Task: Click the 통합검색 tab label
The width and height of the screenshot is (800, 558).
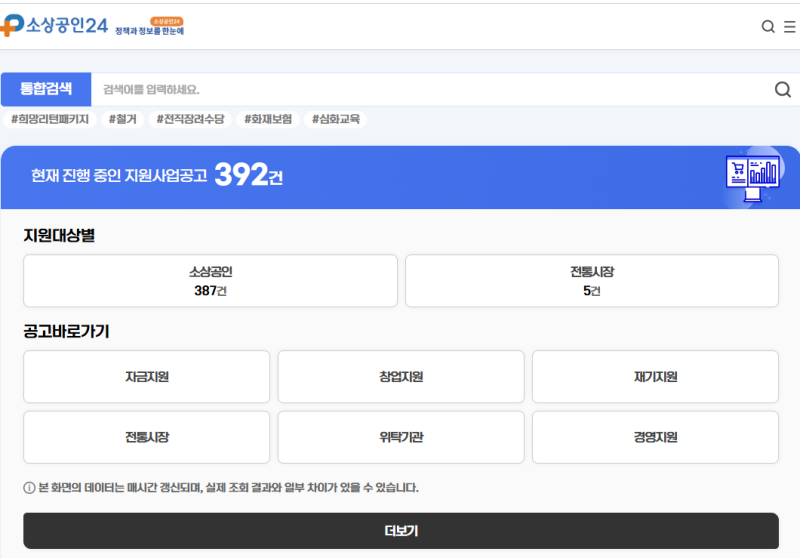Action: 46,89
